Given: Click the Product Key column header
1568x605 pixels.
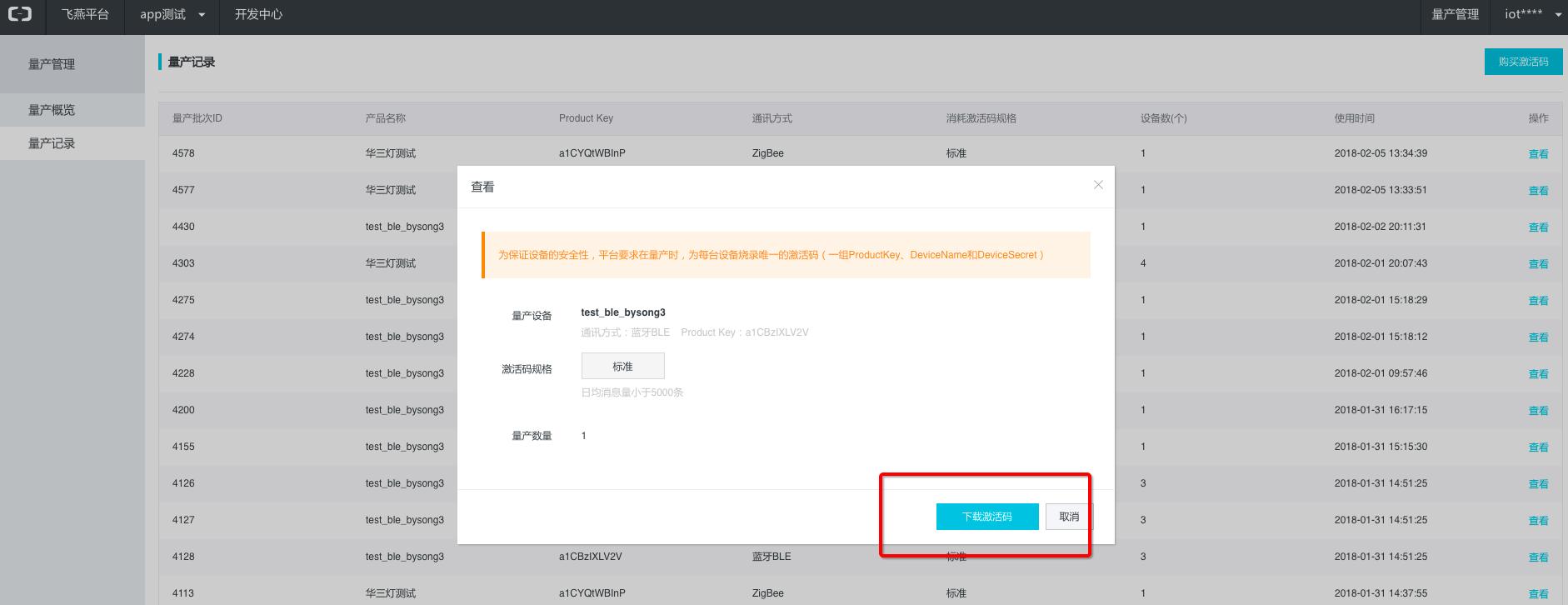Looking at the screenshot, I should coord(586,118).
